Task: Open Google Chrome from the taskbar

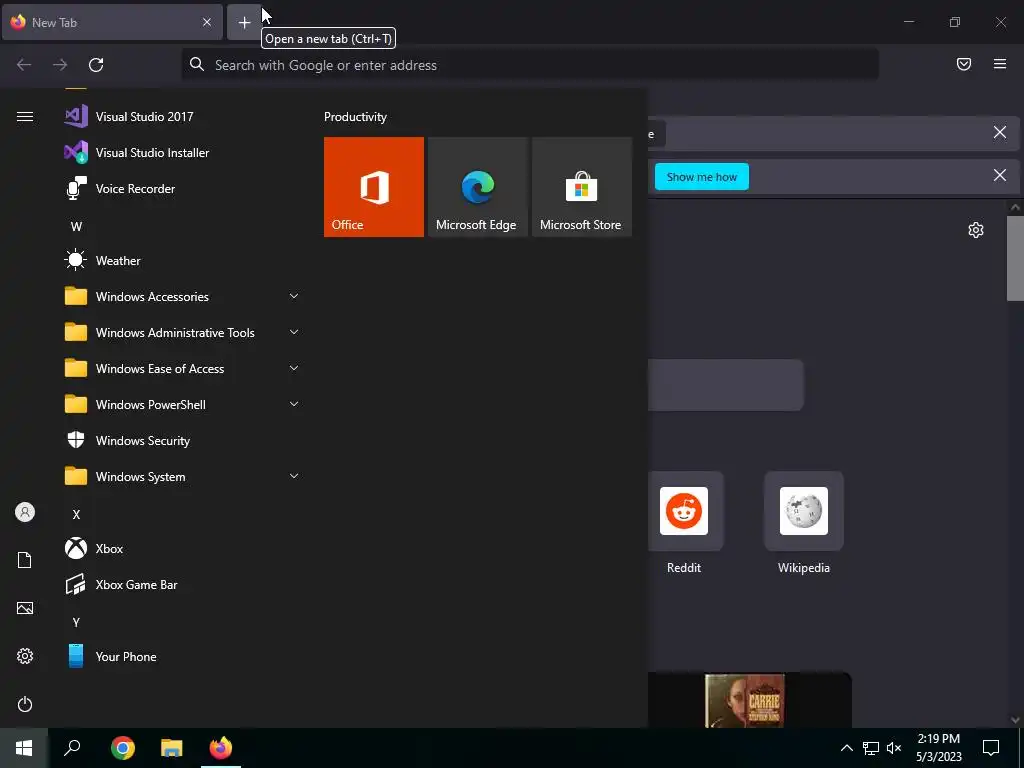Action: (x=123, y=748)
